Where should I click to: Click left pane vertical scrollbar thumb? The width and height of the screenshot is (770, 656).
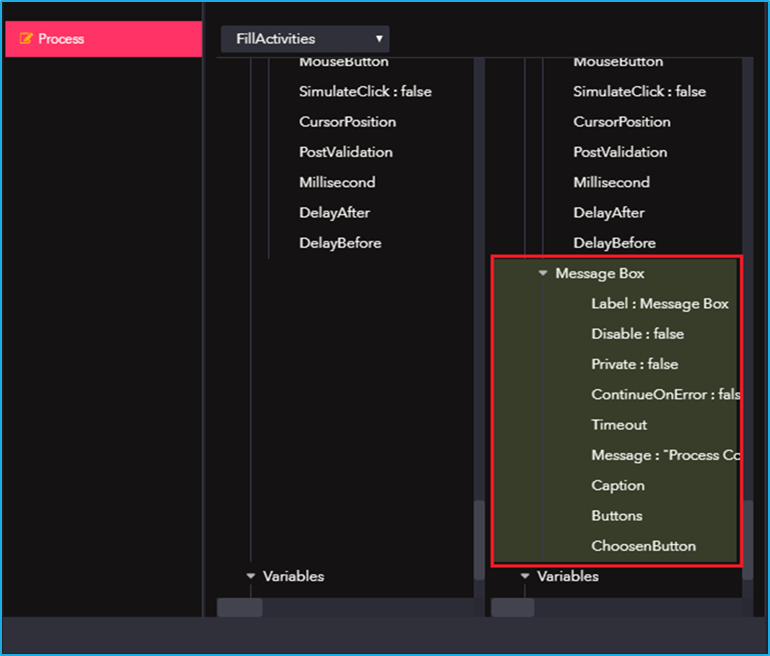click(479, 540)
